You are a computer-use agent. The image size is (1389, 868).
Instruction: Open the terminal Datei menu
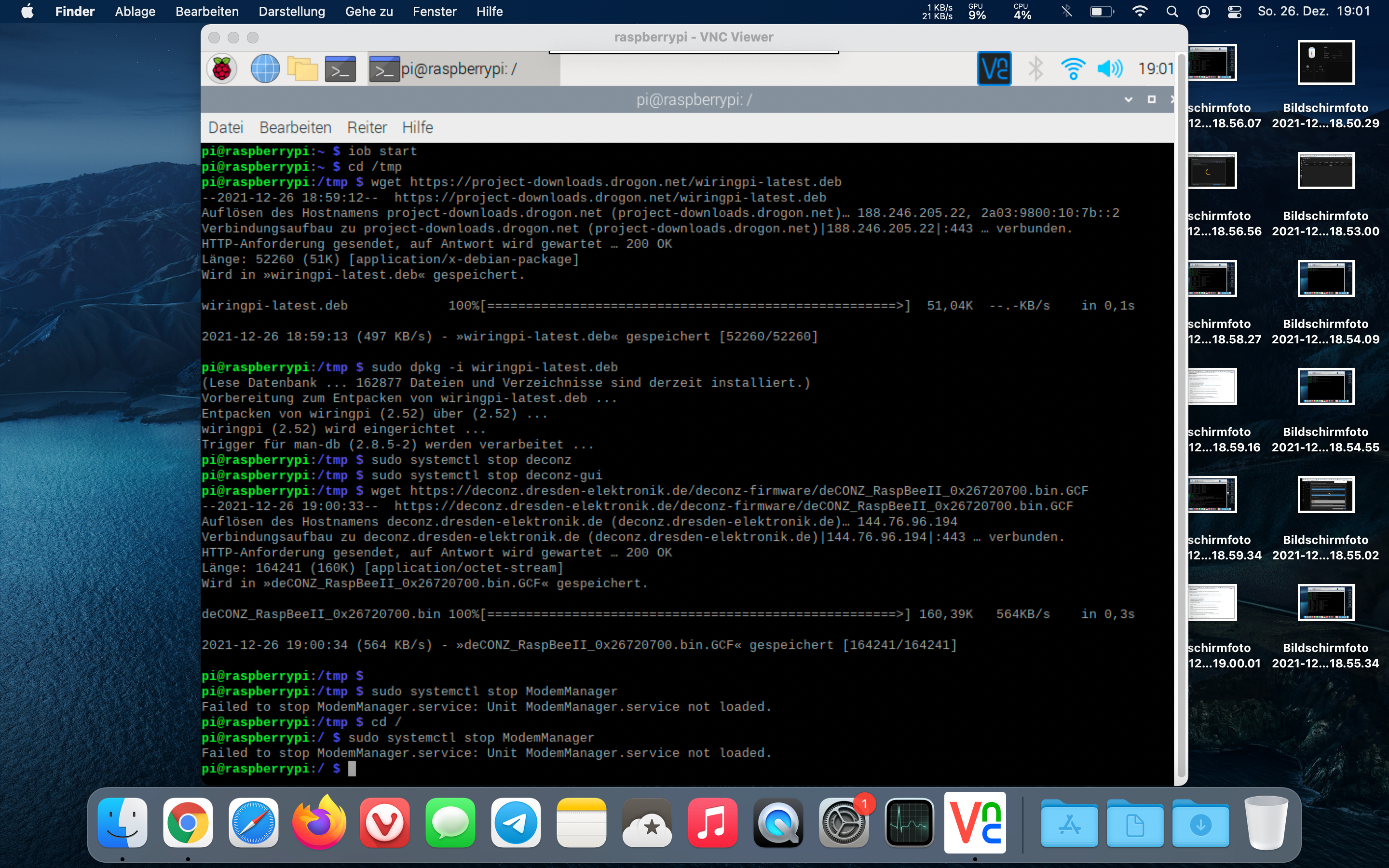[226, 127]
